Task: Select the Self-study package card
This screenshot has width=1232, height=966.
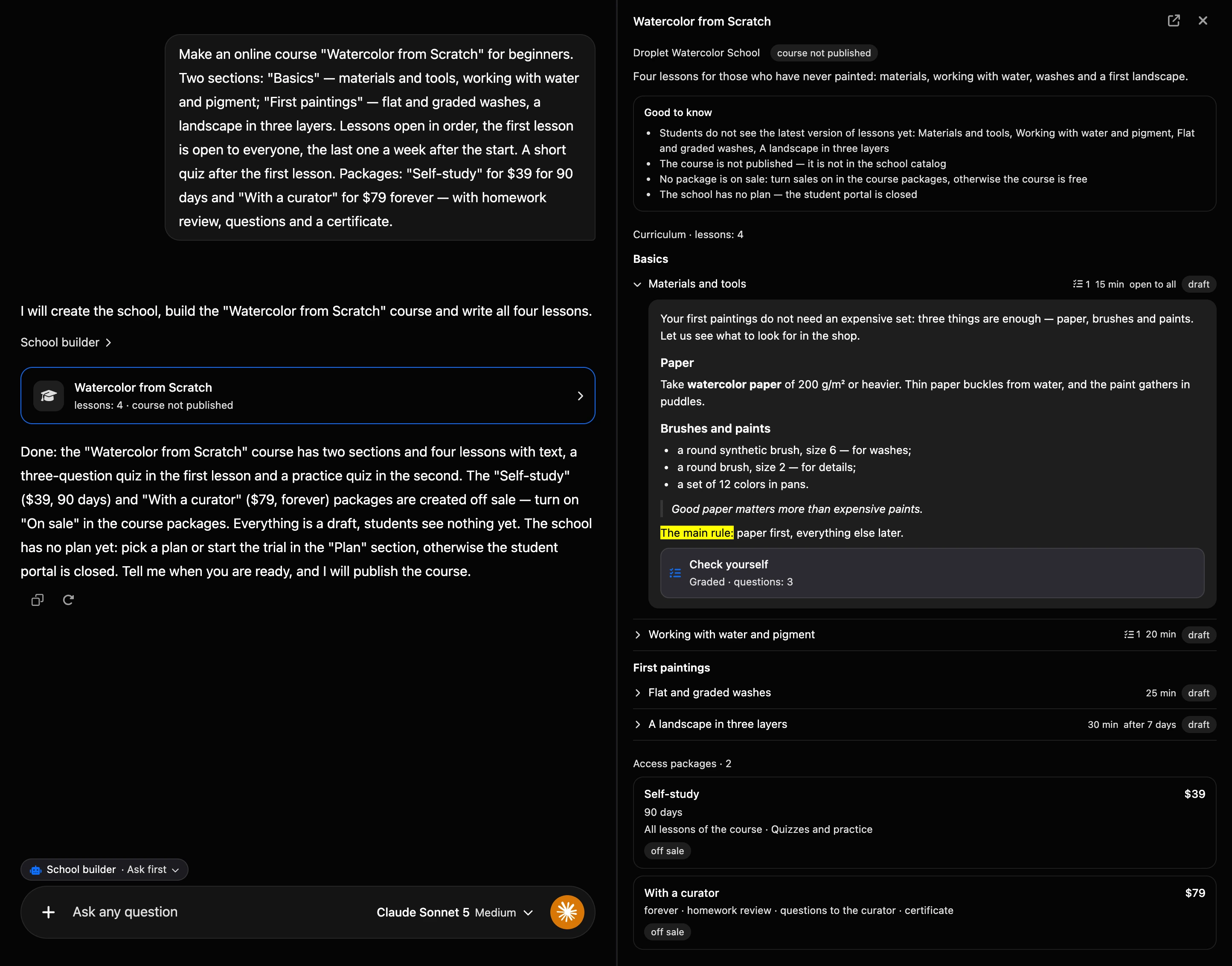Action: point(924,823)
